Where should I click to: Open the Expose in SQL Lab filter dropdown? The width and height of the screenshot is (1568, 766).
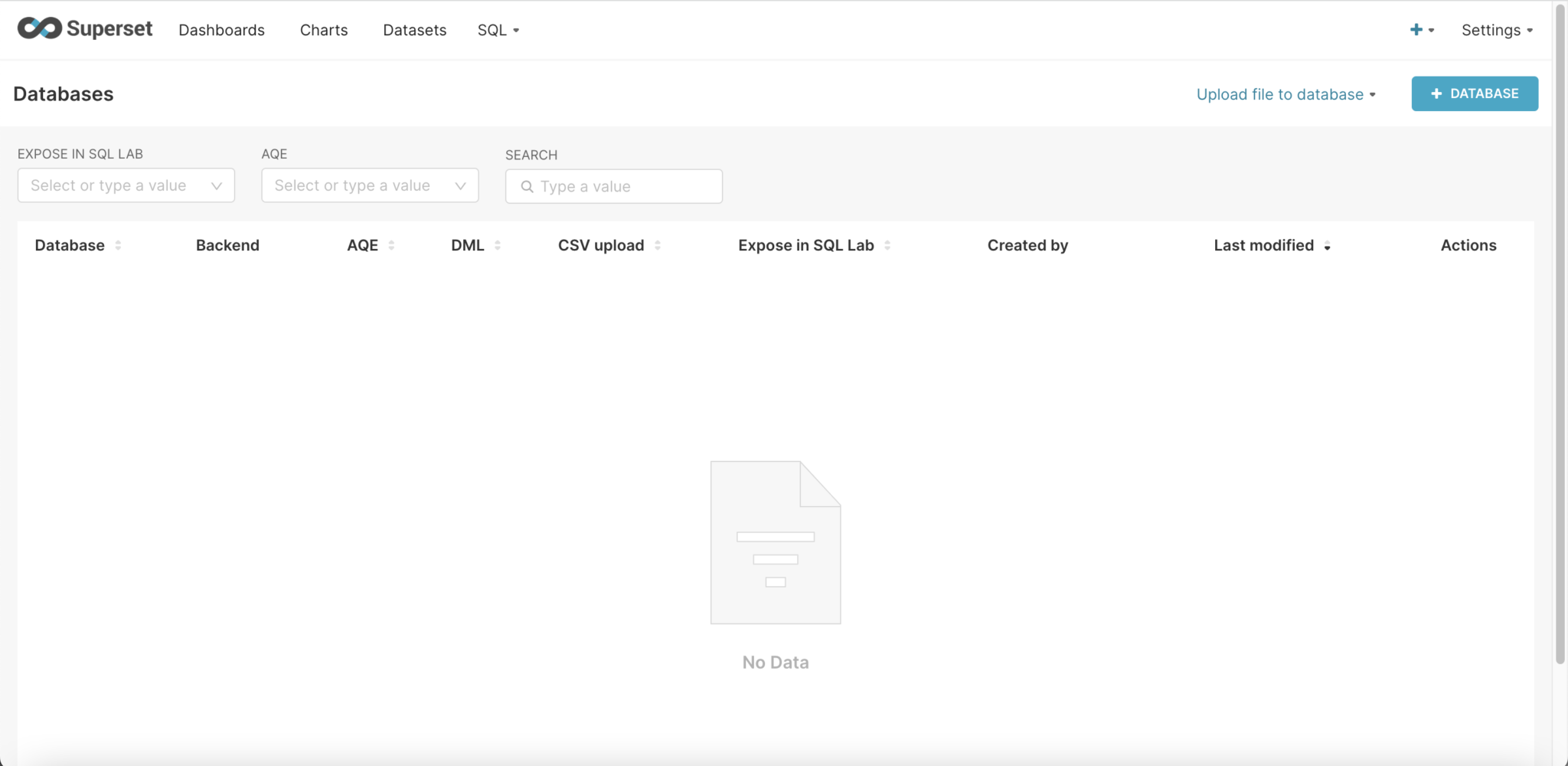[x=126, y=186]
